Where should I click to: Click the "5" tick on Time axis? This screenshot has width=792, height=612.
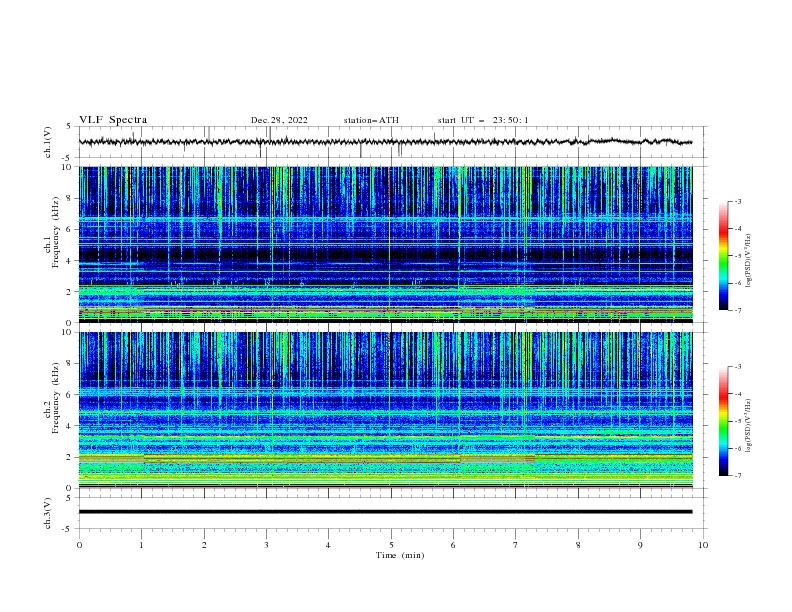click(391, 545)
